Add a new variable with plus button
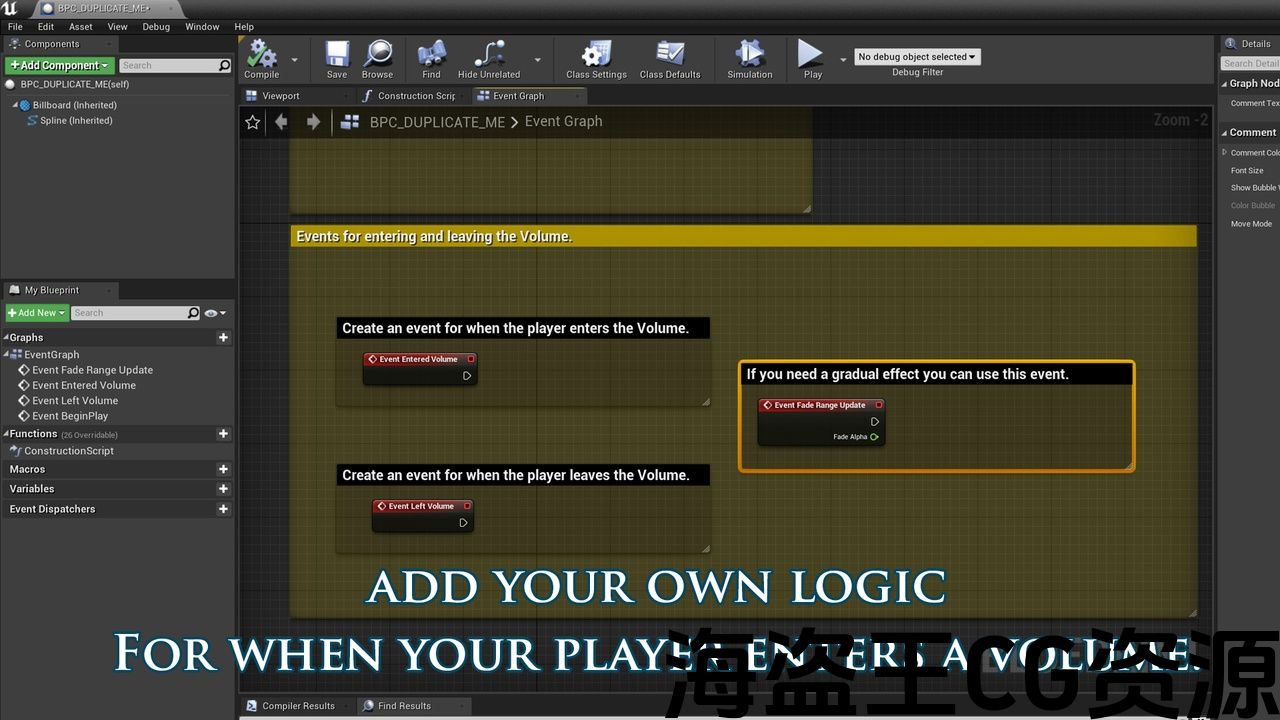Image resolution: width=1280 pixels, height=720 pixels. click(x=223, y=489)
